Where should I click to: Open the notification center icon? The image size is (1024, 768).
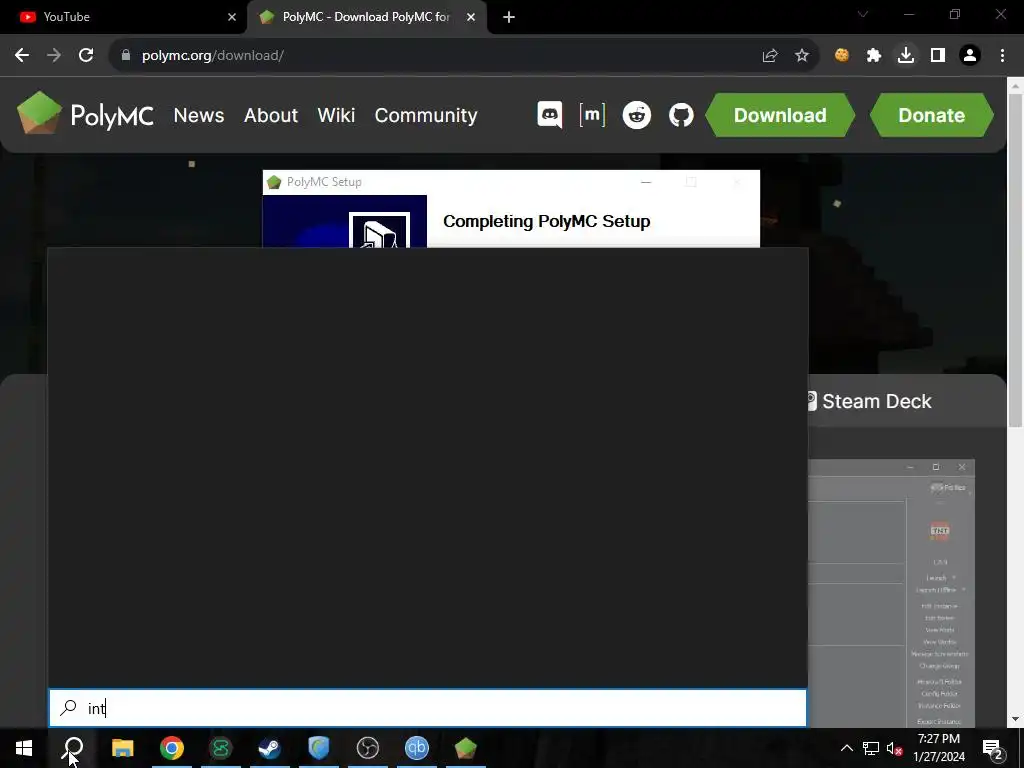993,748
